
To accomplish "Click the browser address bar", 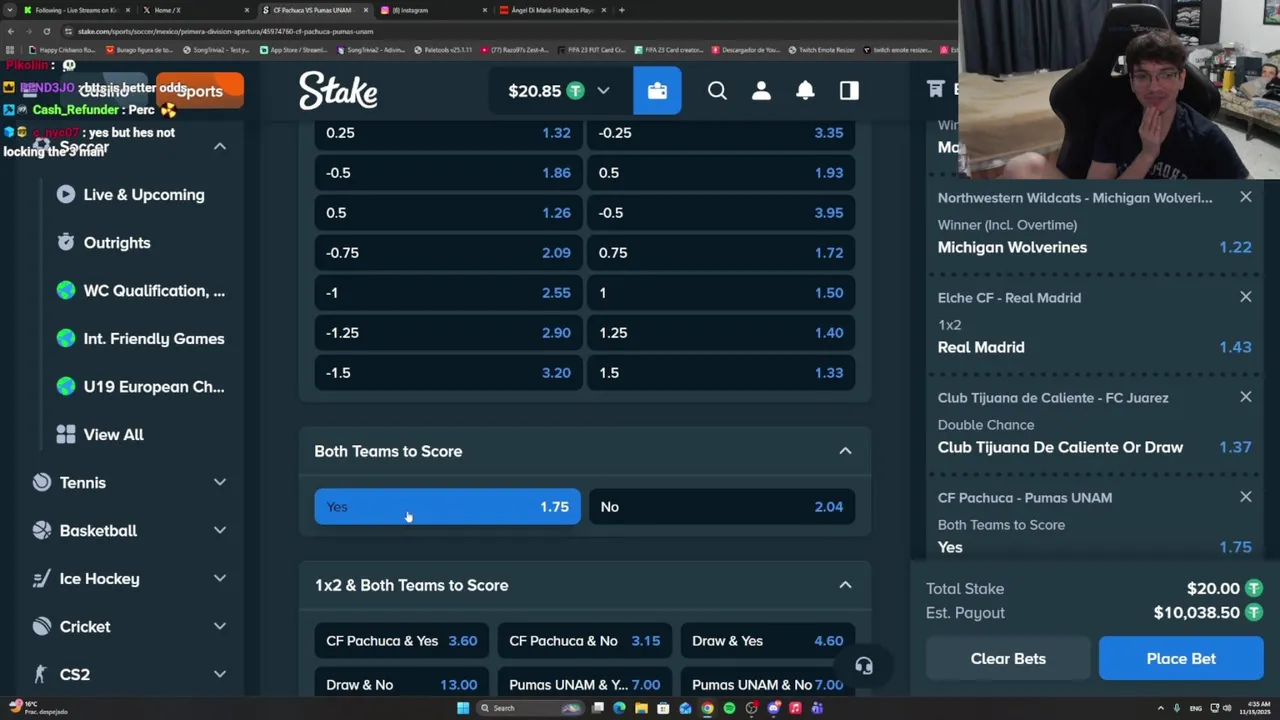I will [x=500, y=31].
